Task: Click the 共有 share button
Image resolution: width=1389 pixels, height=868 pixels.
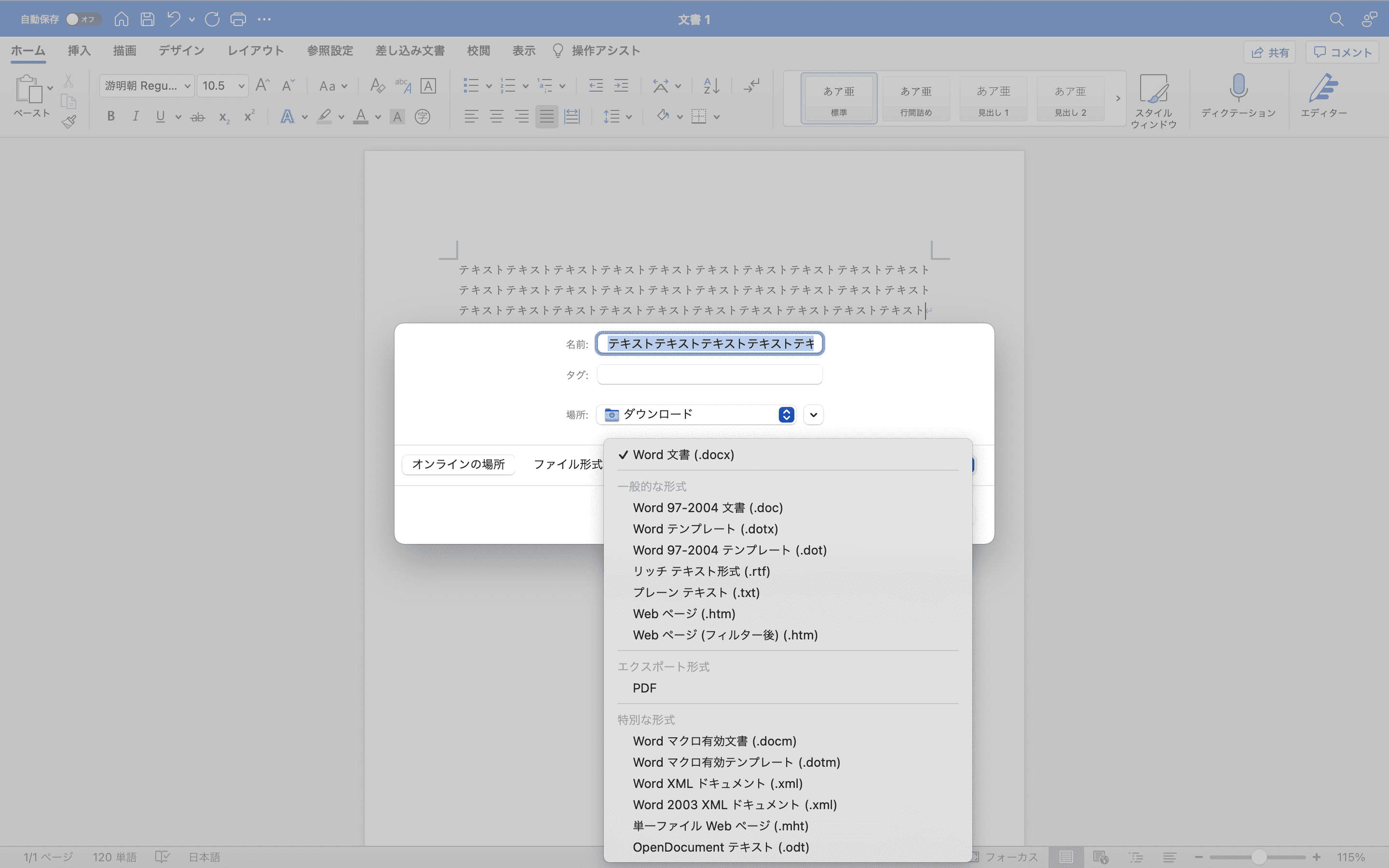Action: [x=1269, y=52]
